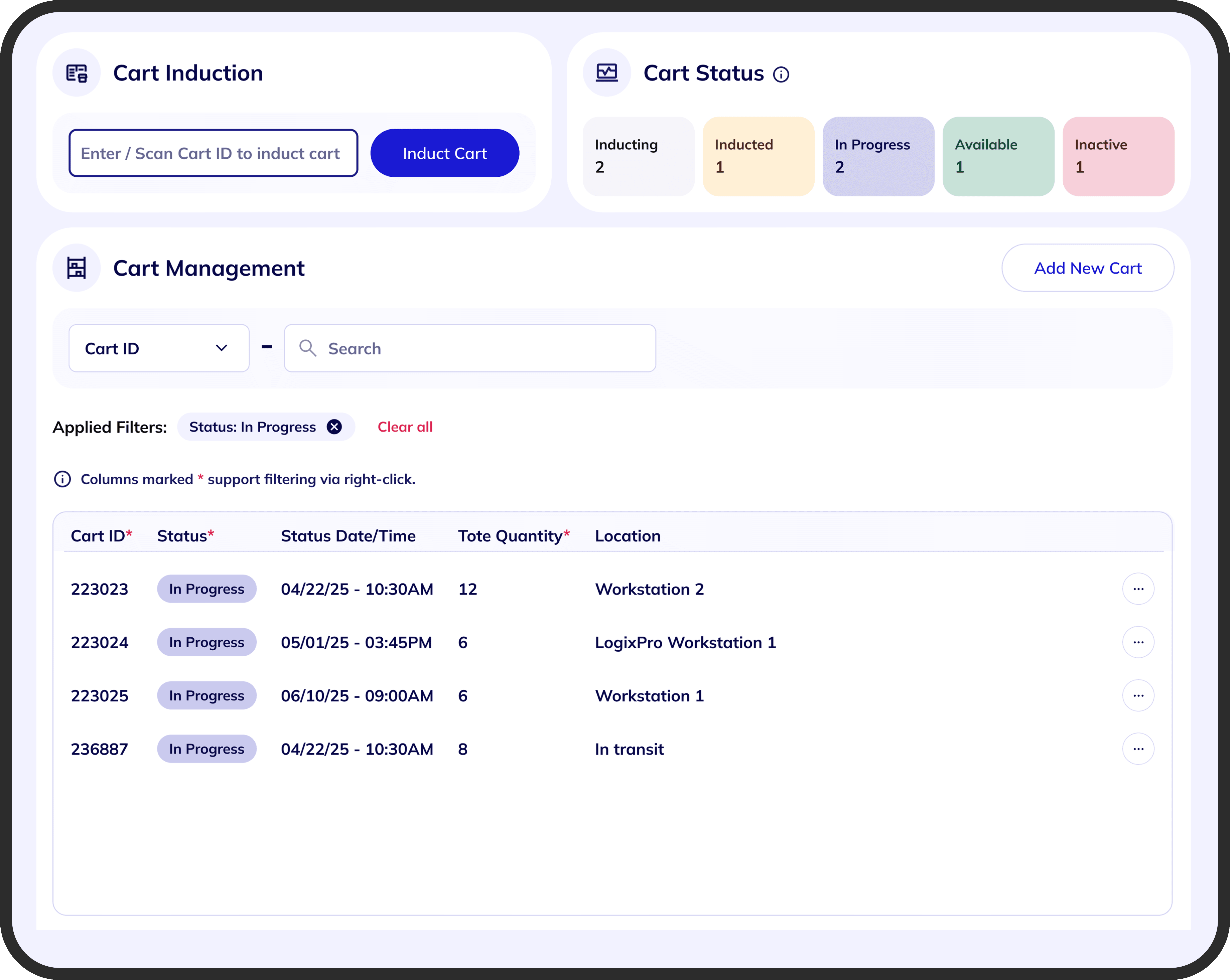
Task: Expand the Cart ID search-field dropdown
Action: pos(159,348)
